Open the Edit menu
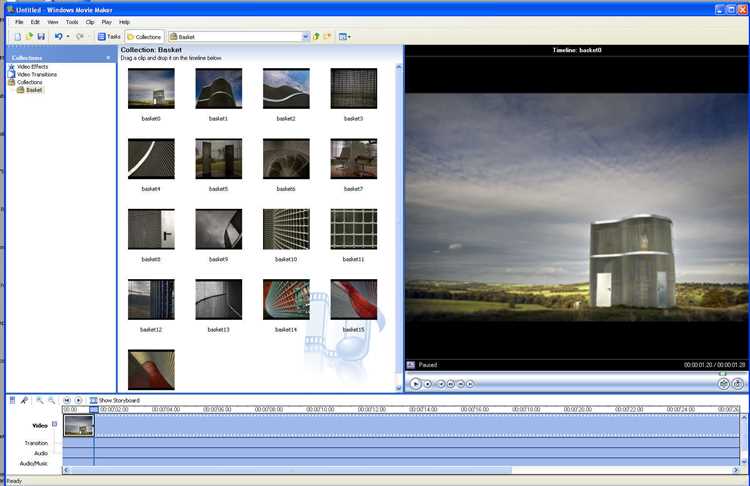The width and height of the screenshot is (750, 486). coord(35,22)
